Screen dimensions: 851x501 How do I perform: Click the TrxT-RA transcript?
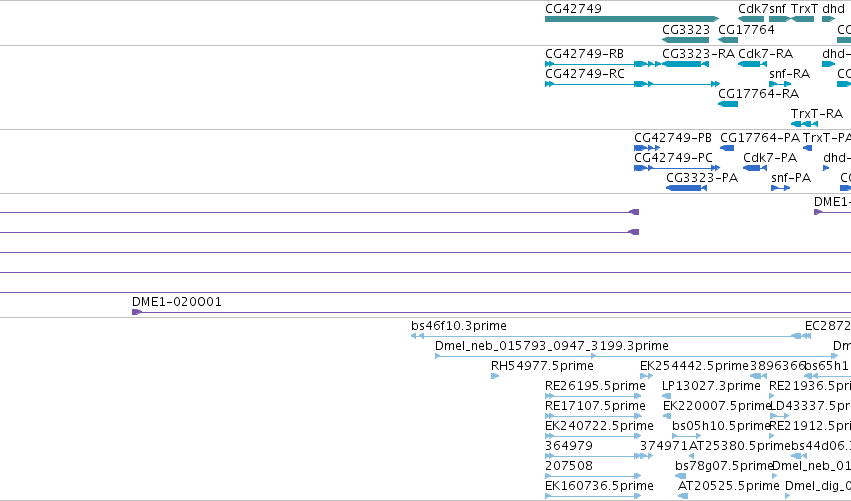tap(804, 124)
